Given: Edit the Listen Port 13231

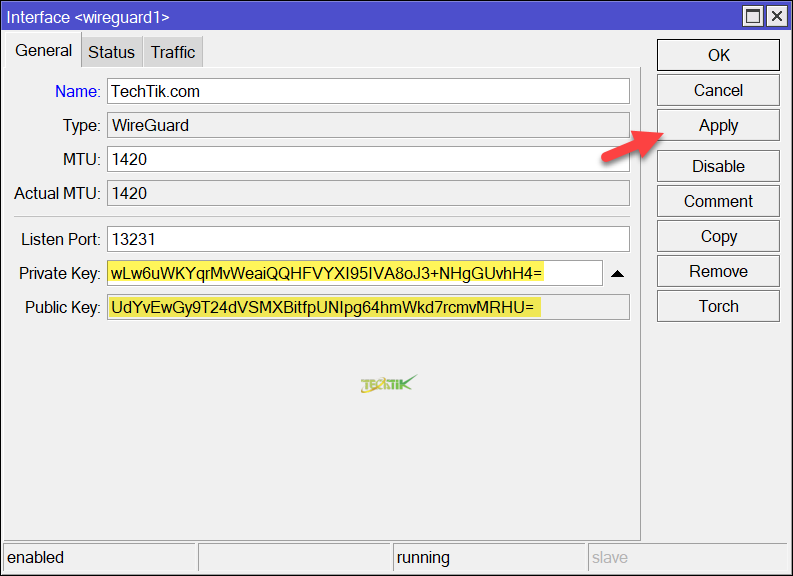Looking at the screenshot, I should [368, 239].
